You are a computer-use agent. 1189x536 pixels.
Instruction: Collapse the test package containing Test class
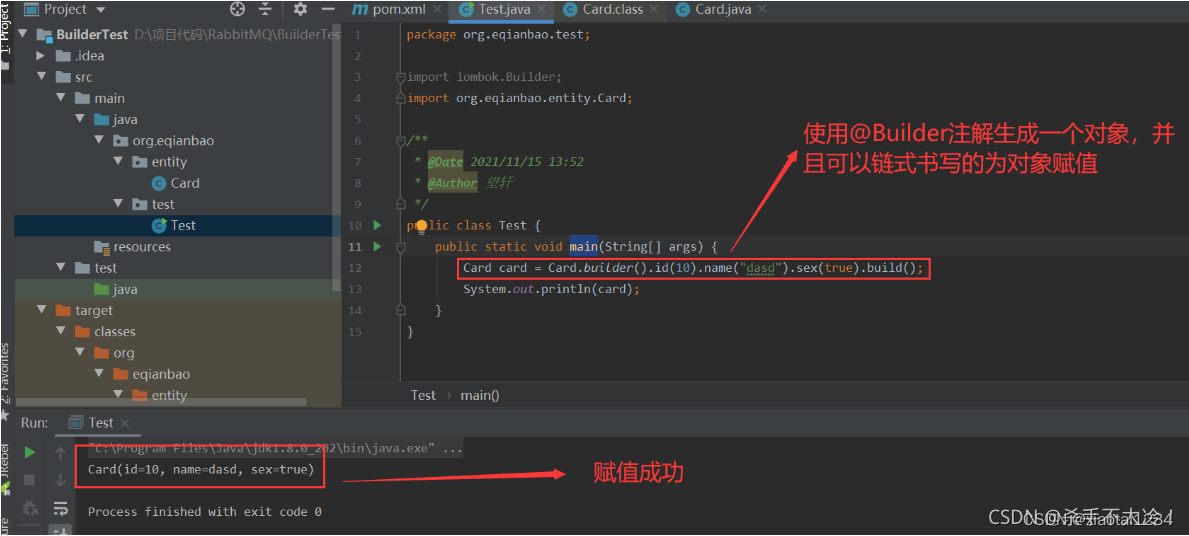pos(118,205)
